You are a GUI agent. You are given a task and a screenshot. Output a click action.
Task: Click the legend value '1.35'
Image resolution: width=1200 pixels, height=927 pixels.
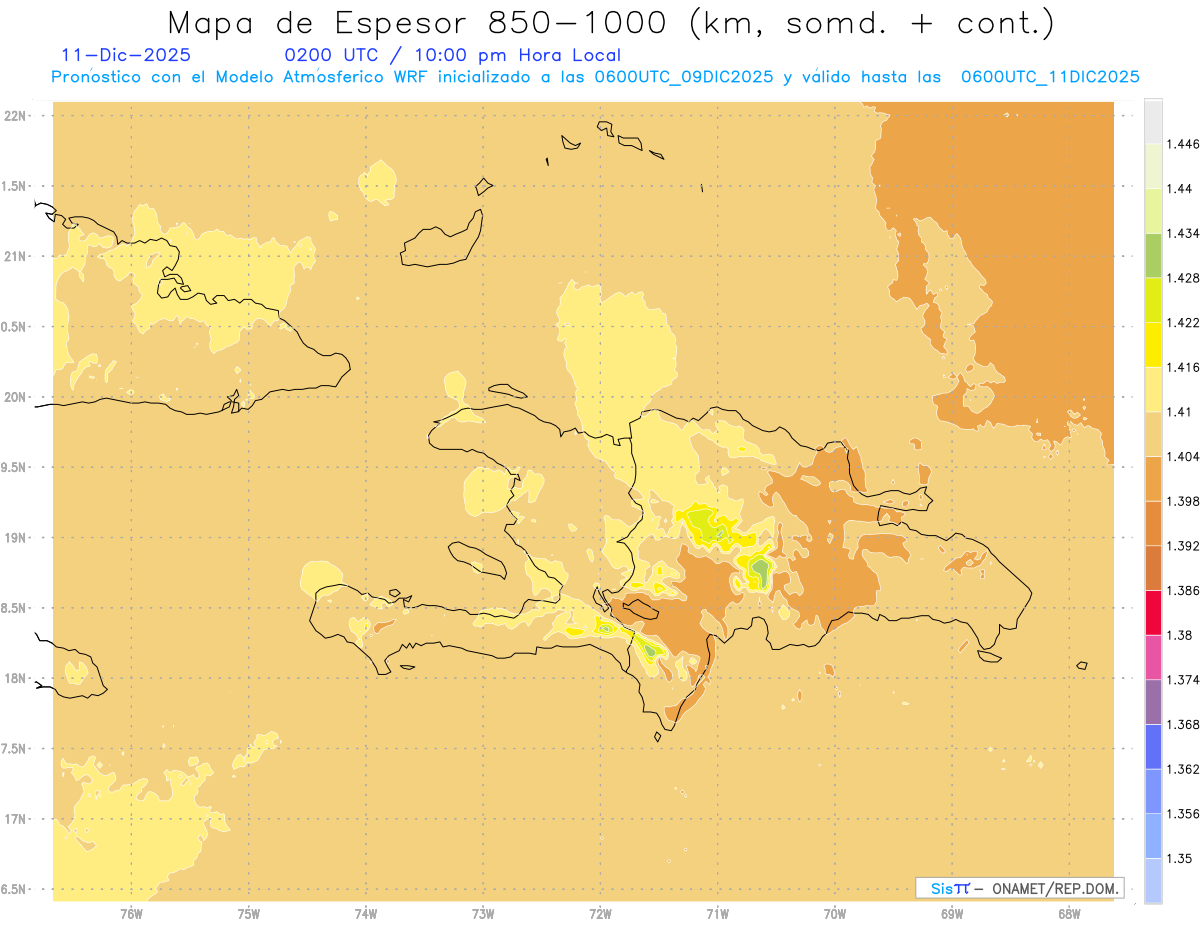point(1180,858)
